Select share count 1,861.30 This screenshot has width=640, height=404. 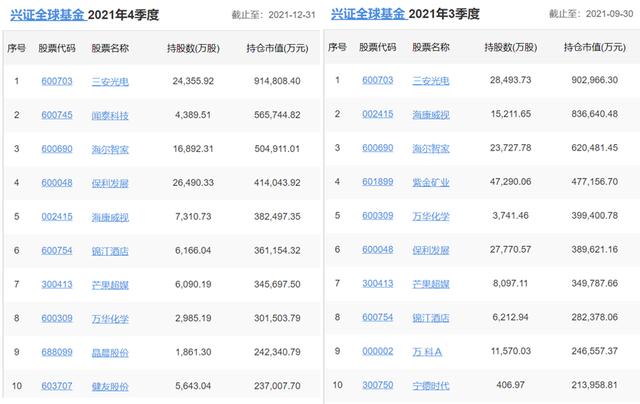[193, 352]
